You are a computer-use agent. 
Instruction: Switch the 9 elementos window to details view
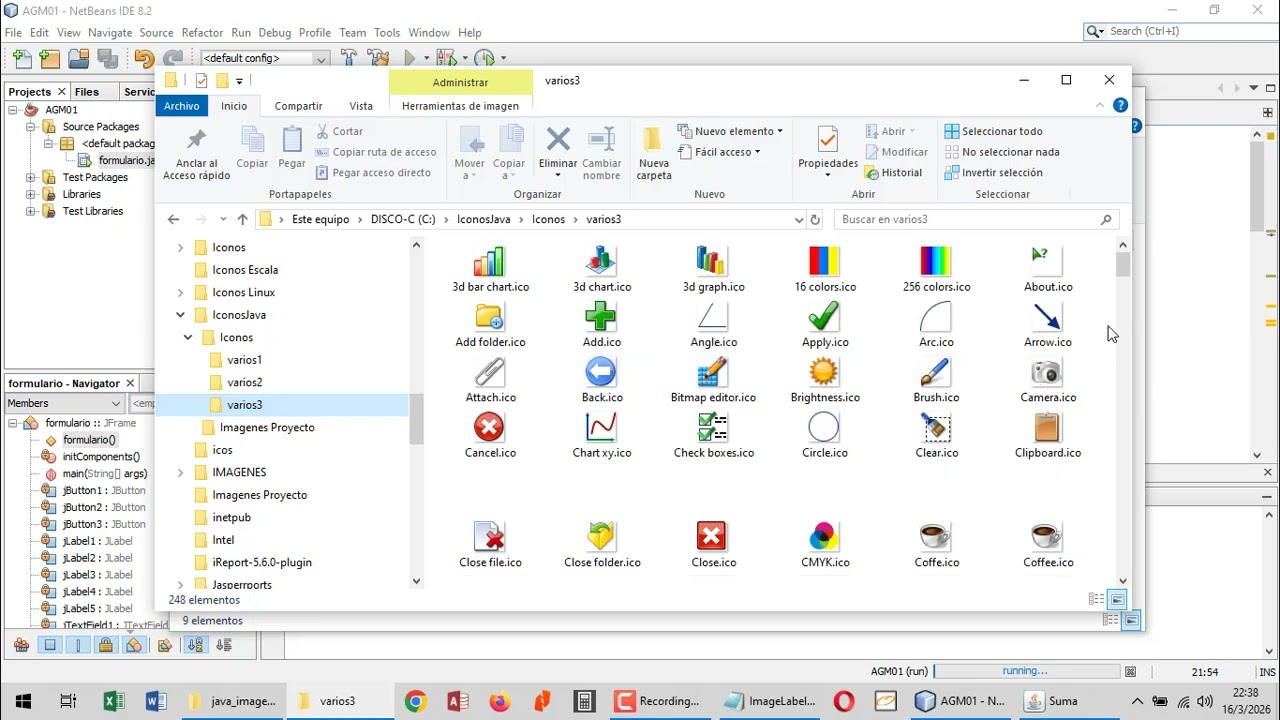pos(1110,620)
